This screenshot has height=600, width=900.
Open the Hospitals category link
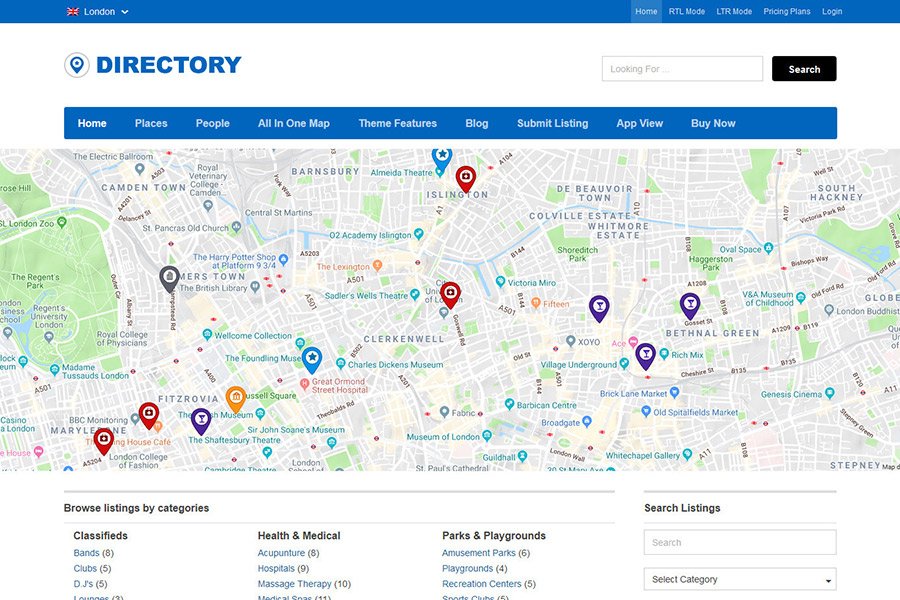coord(276,568)
